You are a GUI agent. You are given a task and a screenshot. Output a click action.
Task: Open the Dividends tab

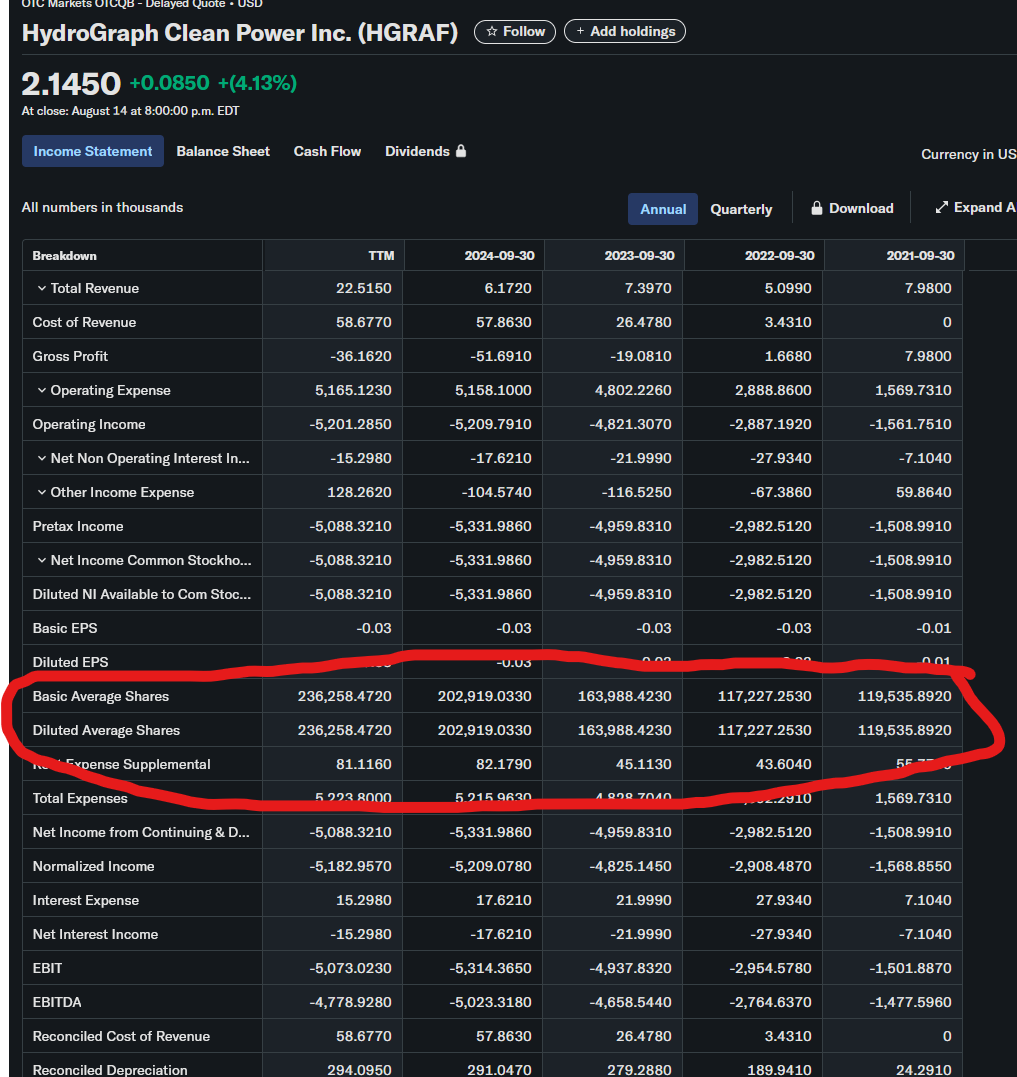tap(417, 151)
